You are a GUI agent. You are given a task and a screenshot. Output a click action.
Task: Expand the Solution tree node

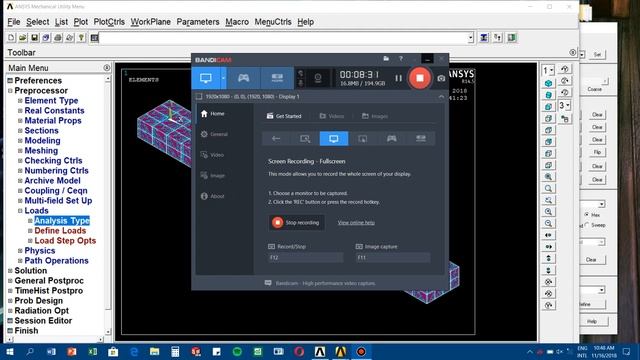pyautogui.click(x=10, y=271)
